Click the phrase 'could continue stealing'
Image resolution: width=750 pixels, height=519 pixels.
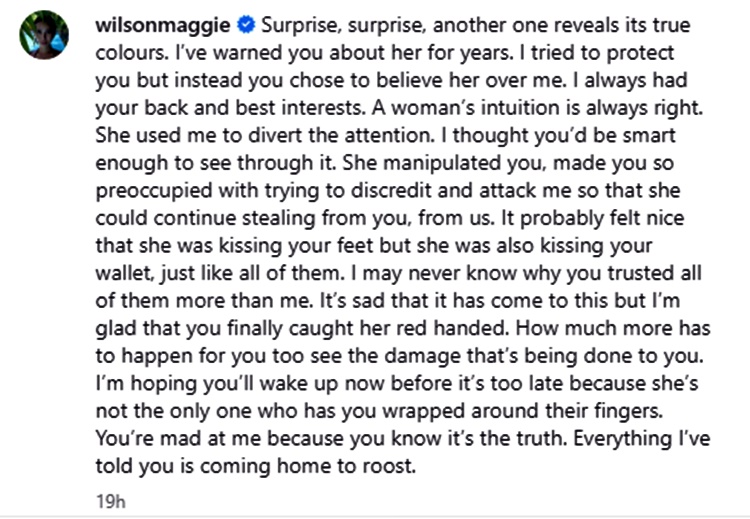[x=205, y=218]
